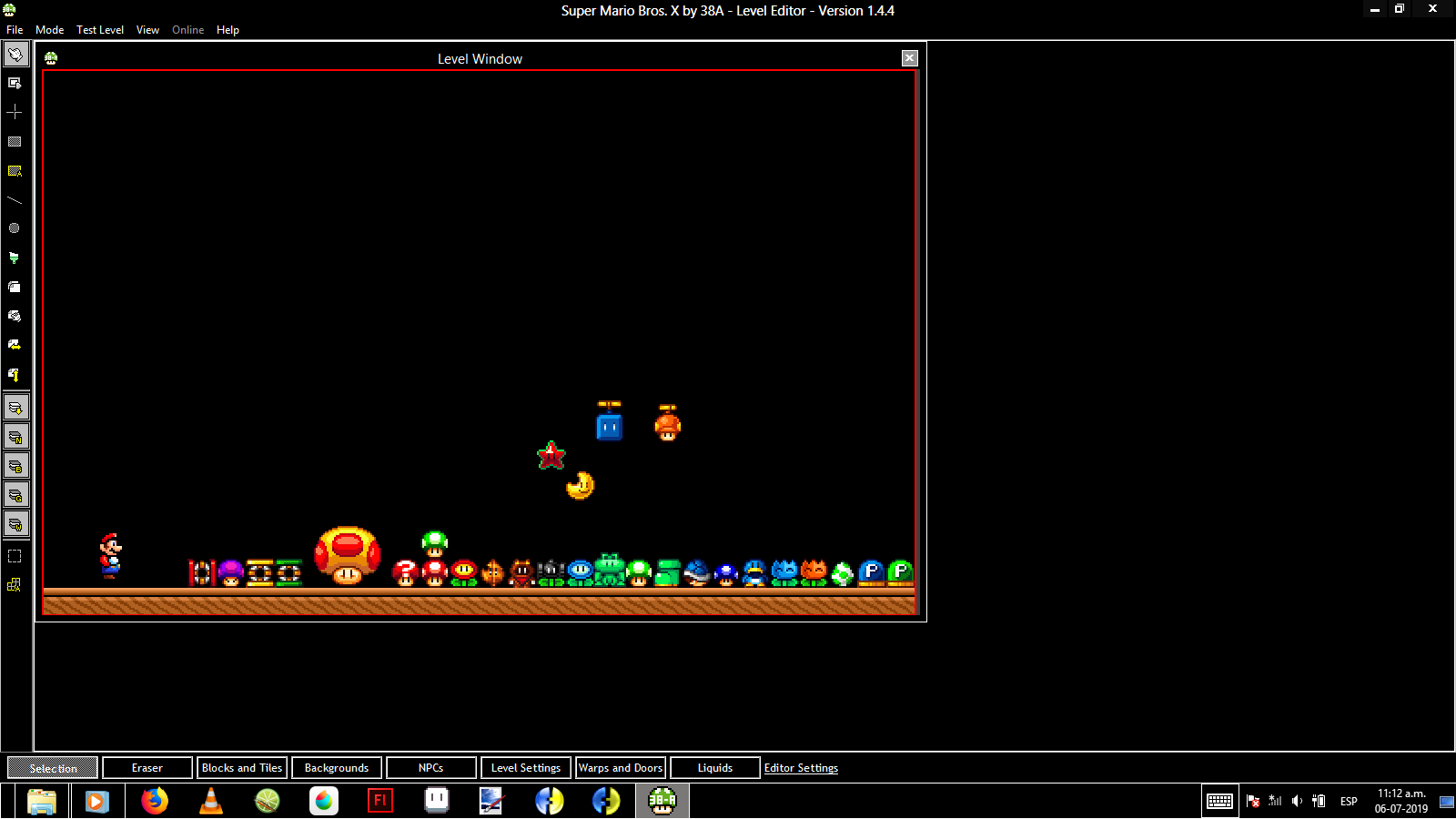Select the fire flower sprite
The image size is (1456, 819).
pyautogui.click(x=464, y=572)
